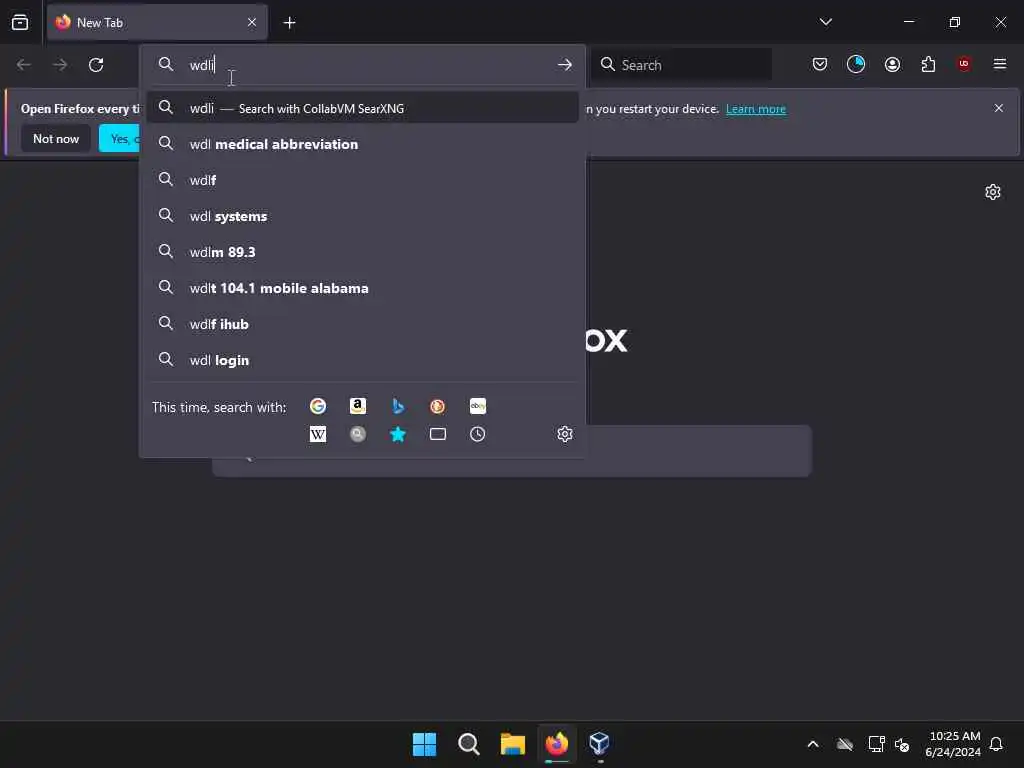
Task: Open File Explorer from taskbar
Action: [513, 744]
